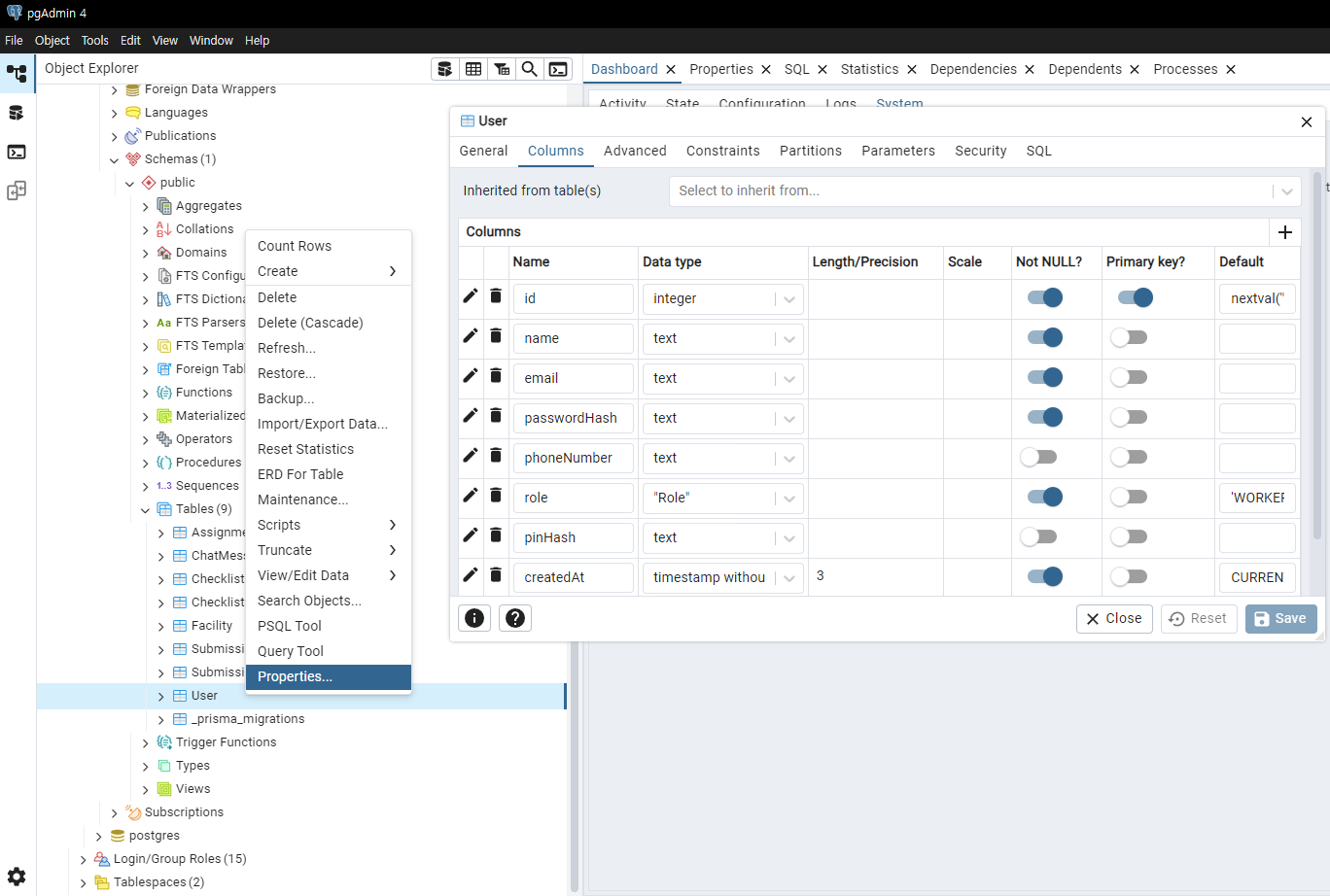Delete the createdAt column with trash icon

point(496,574)
